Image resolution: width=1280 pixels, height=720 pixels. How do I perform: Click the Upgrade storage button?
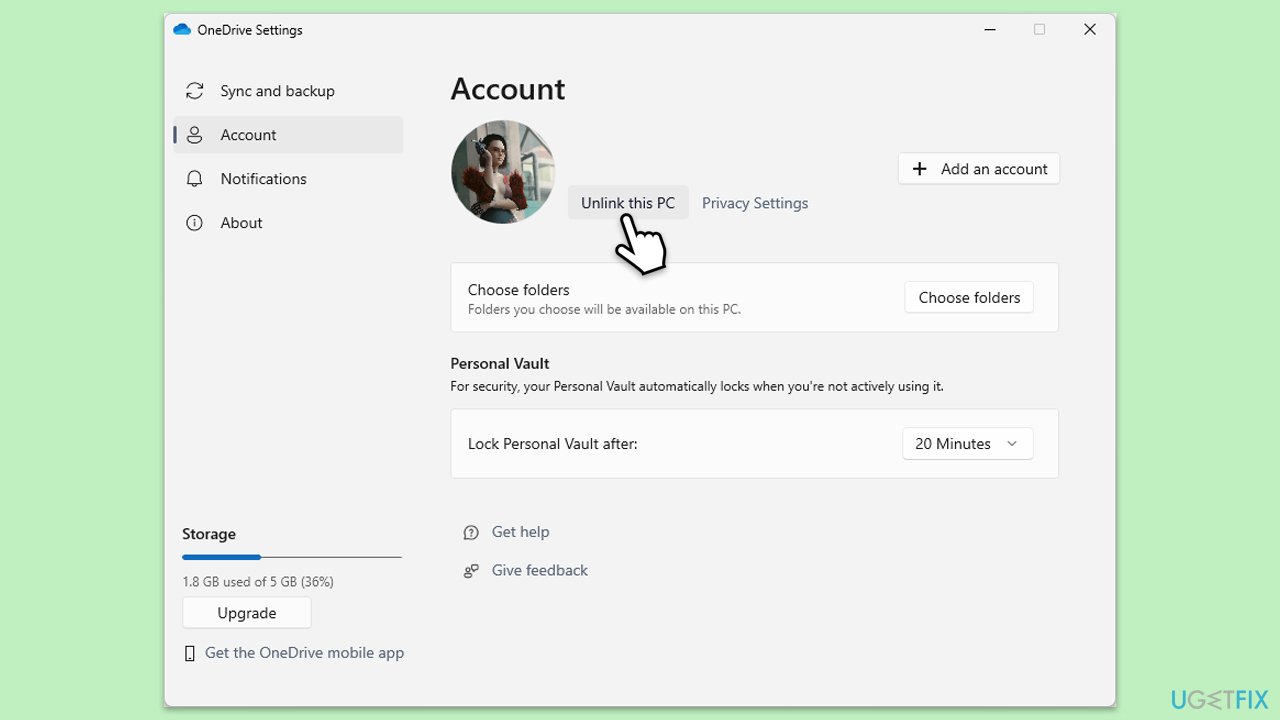(x=247, y=613)
